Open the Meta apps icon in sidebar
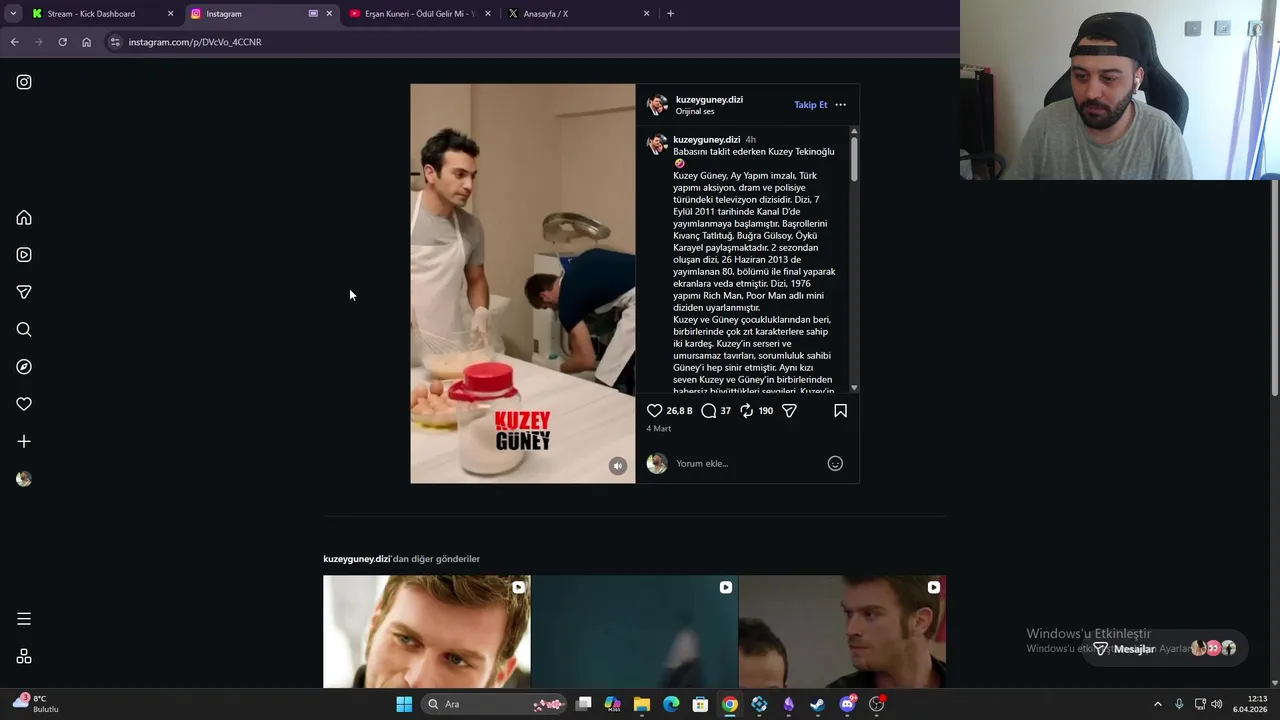The width and height of the screenshot is (1280, 720). coord(24,656)
